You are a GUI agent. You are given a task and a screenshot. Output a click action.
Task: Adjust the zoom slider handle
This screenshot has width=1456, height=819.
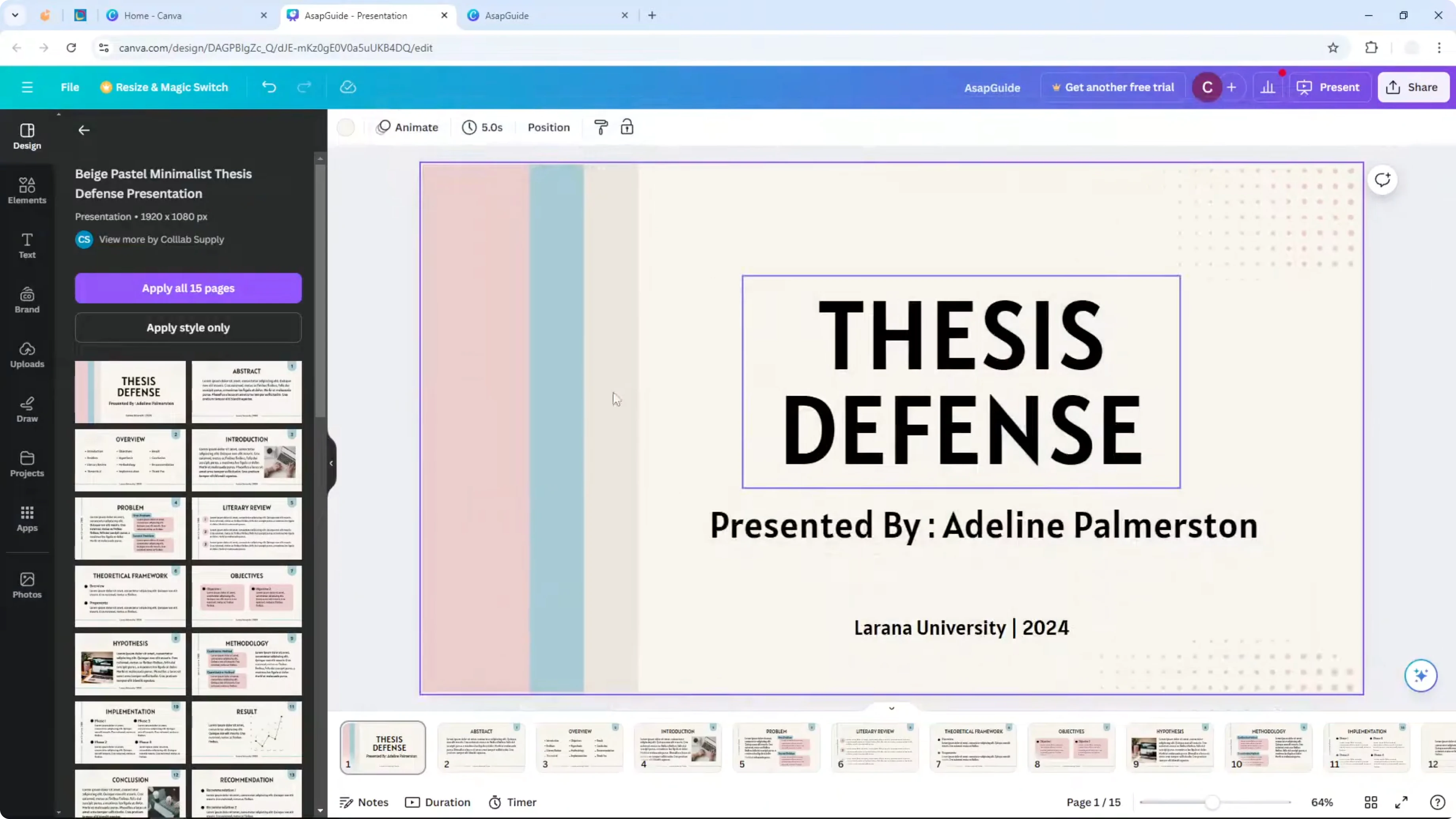[1212, 803]
